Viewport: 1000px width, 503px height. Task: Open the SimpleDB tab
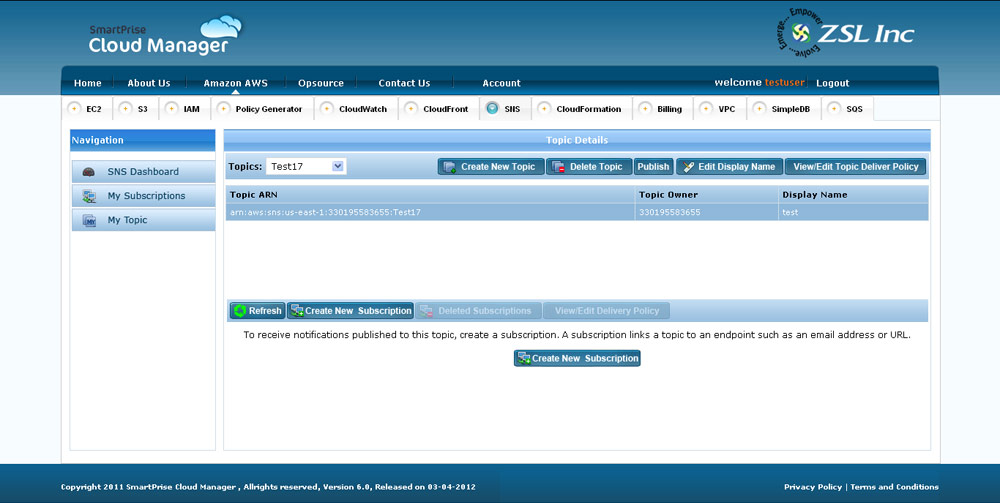pos(784,109)
